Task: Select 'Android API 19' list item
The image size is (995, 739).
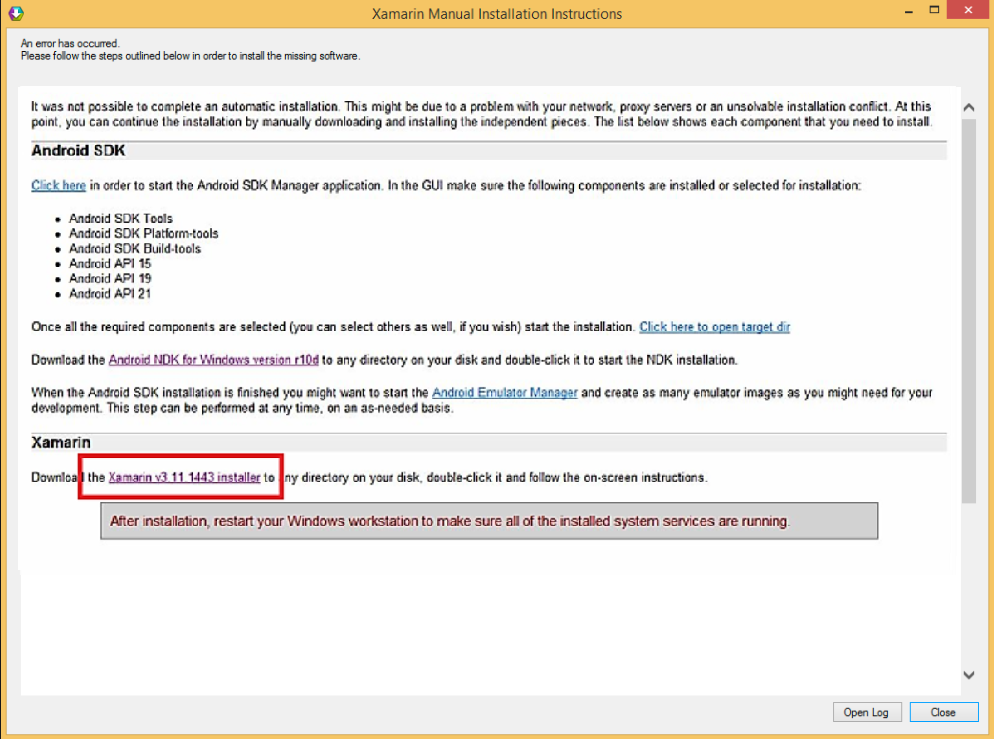Action: tap(110, 278)
